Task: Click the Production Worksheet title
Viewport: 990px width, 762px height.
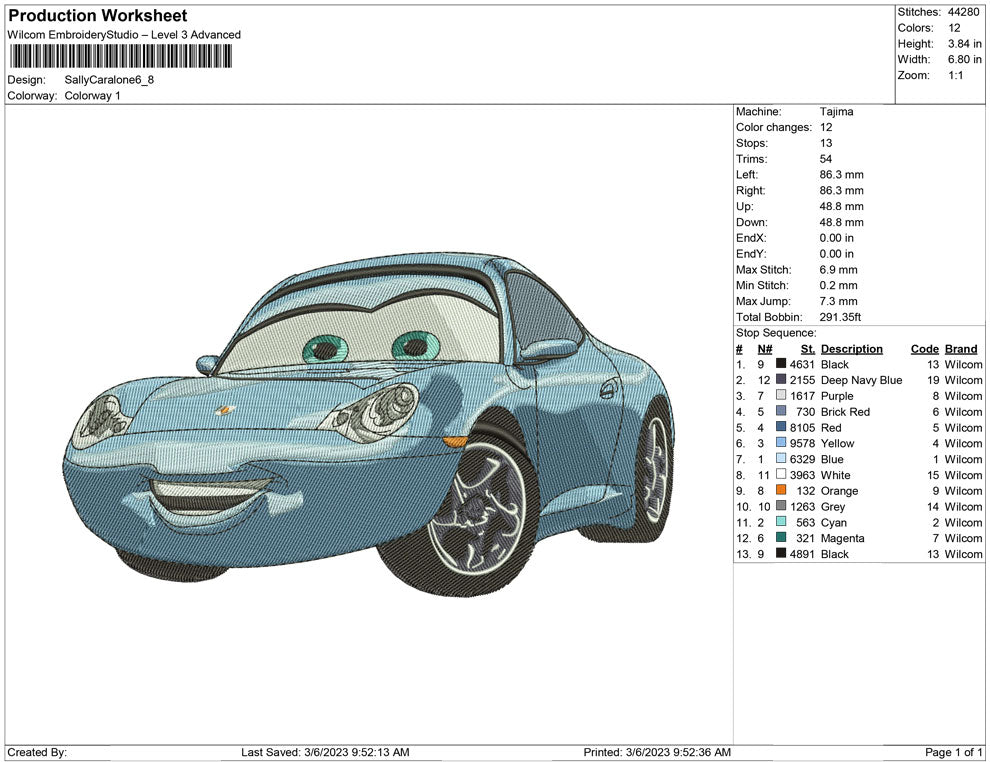Action: pyautogui.click(x=98, y=16)
